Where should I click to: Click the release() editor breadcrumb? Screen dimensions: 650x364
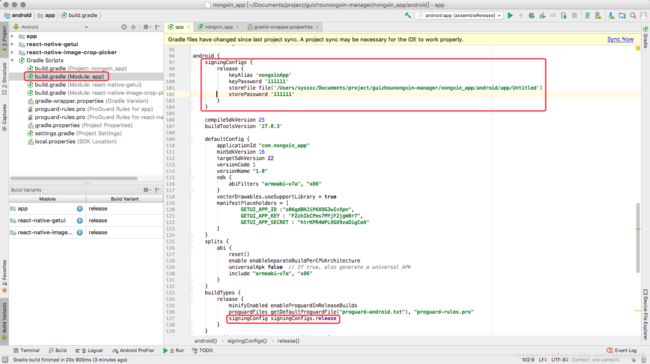288,341
